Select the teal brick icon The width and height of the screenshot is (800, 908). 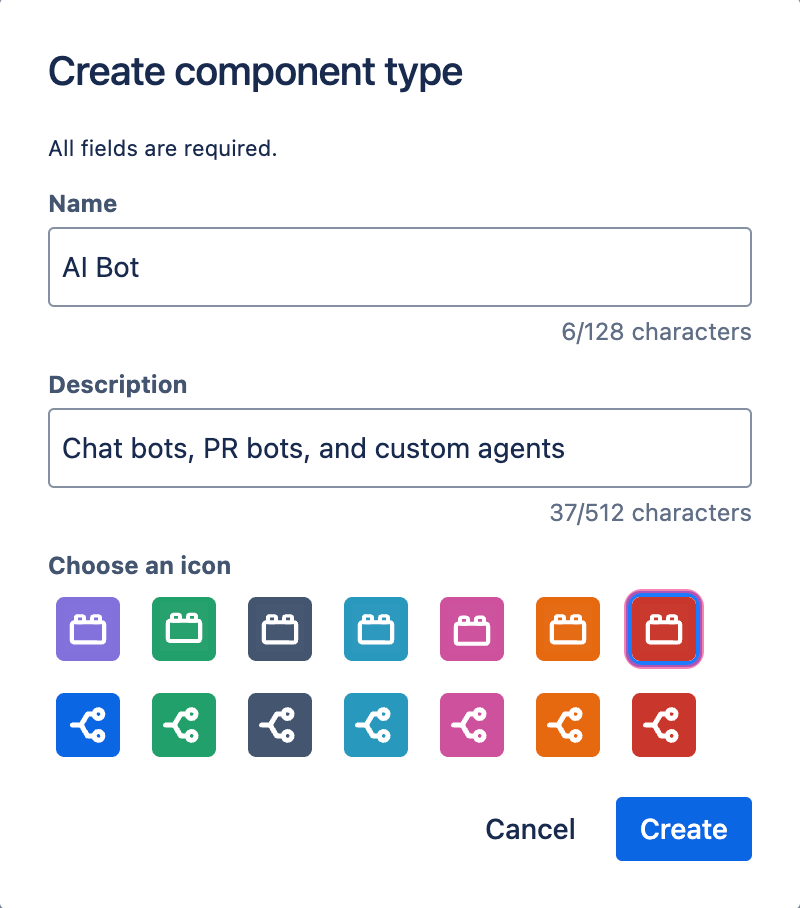click(x=375, y=629)
